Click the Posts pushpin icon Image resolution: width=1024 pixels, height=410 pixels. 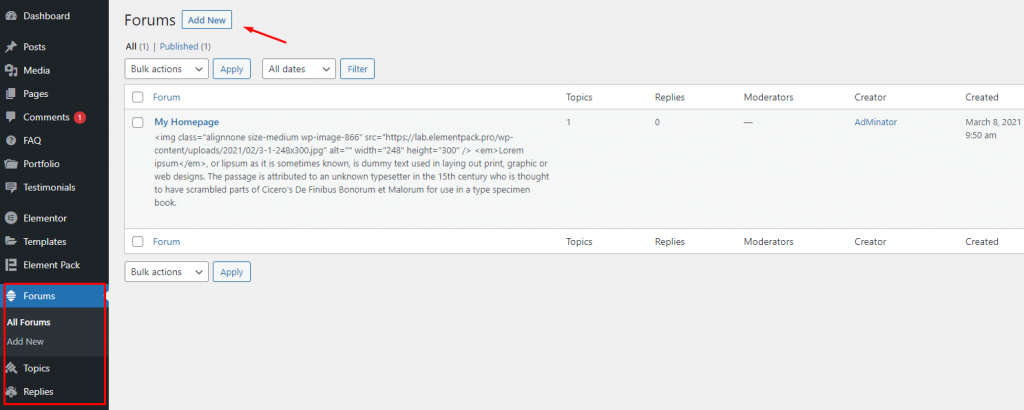10,47
